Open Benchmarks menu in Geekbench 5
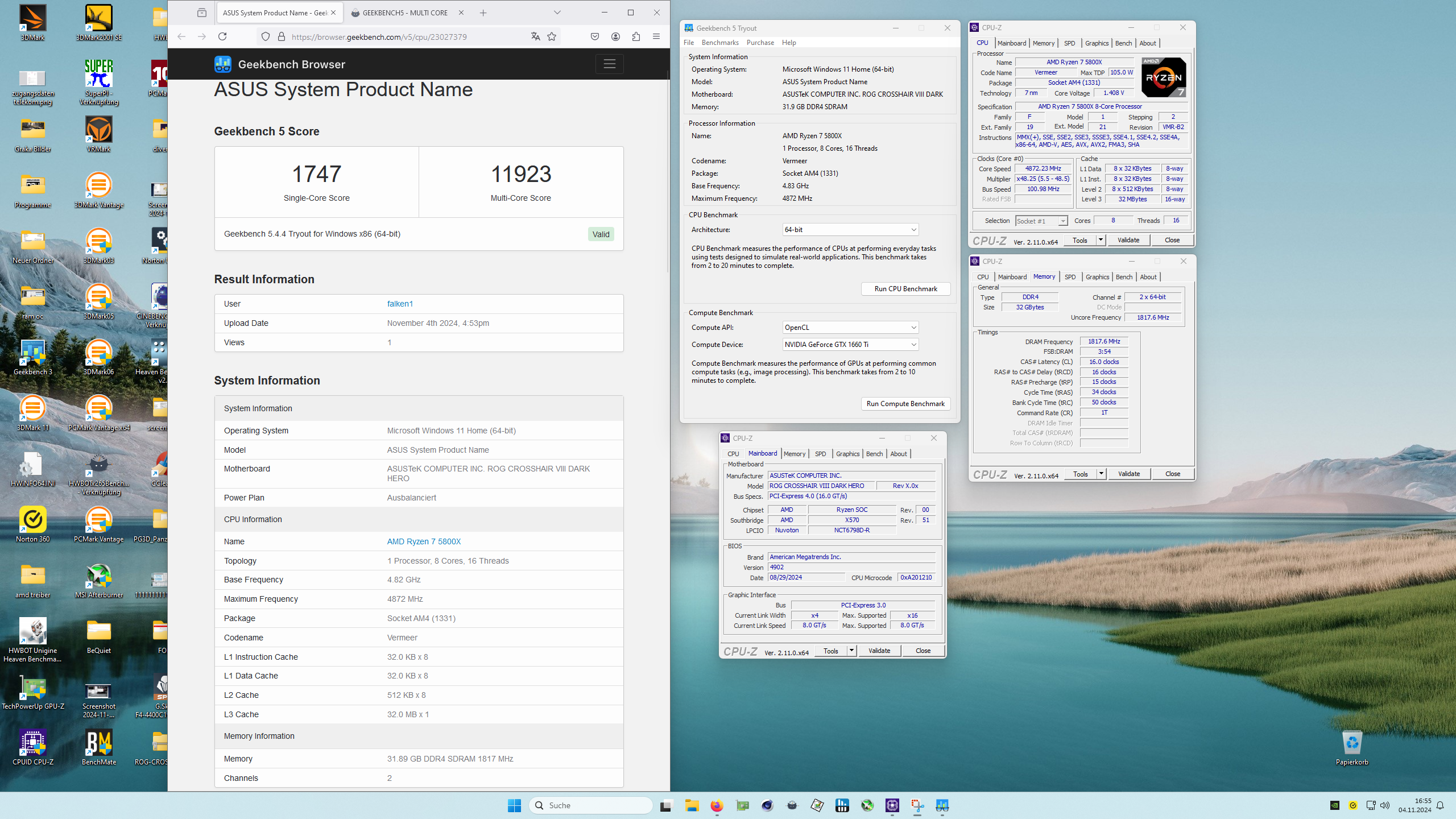 point(720,42)
